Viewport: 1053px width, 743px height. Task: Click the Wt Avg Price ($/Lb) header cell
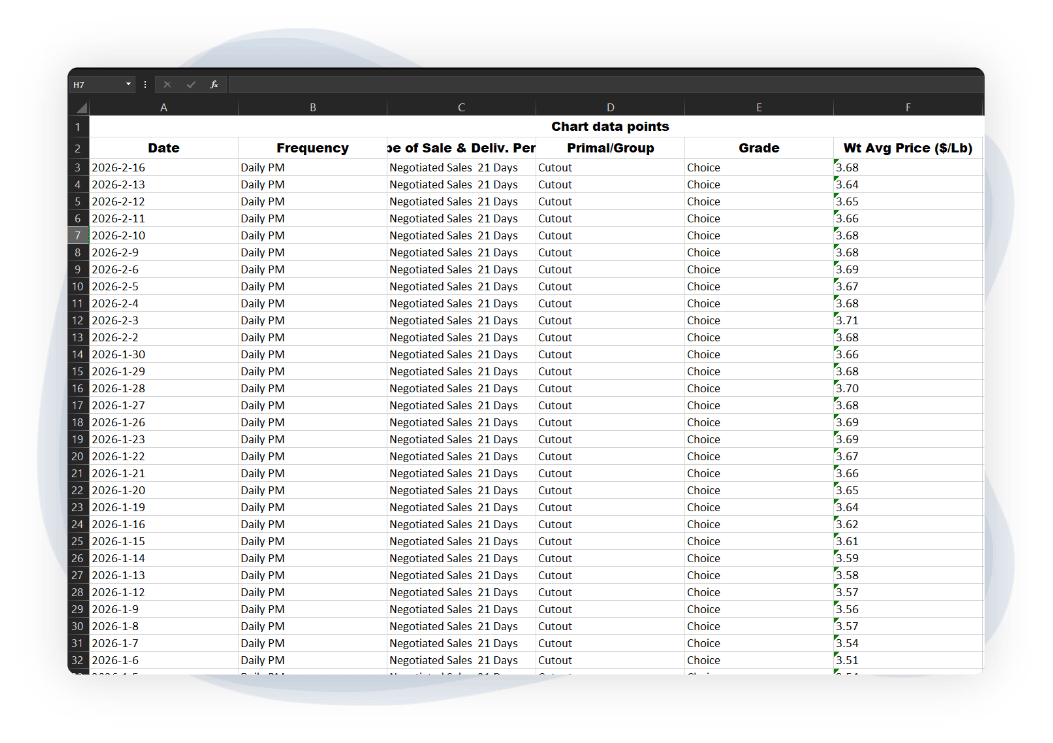pyautogui.click(x=907, y=148)
